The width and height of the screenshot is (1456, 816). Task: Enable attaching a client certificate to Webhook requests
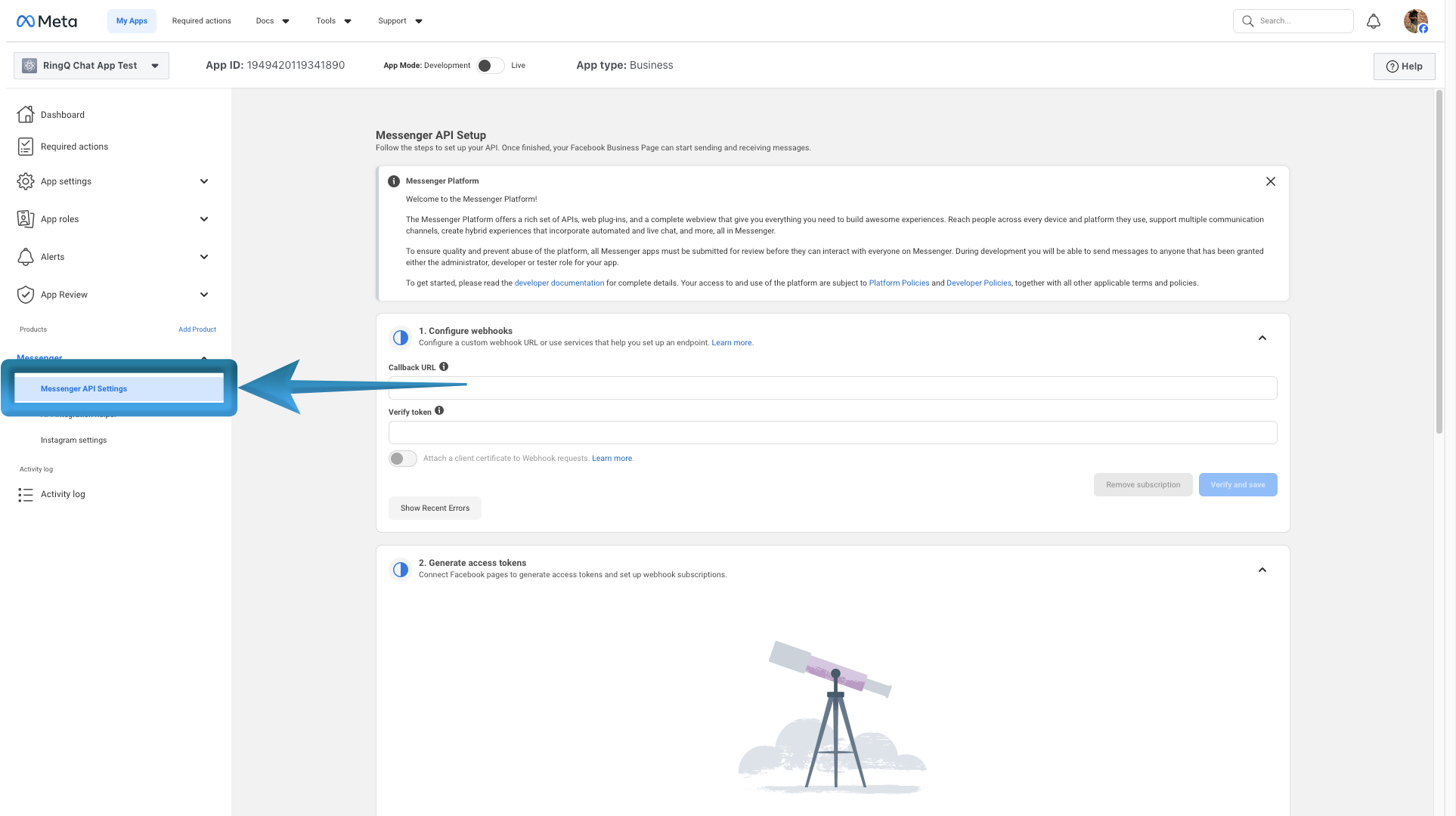click(x=402, y=458)
